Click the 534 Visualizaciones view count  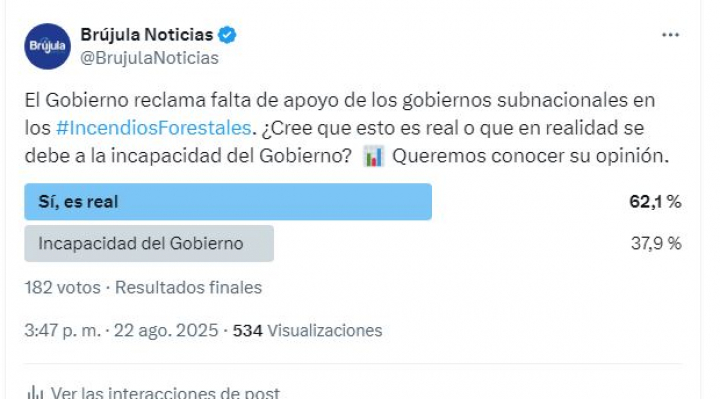coord(307,331)
